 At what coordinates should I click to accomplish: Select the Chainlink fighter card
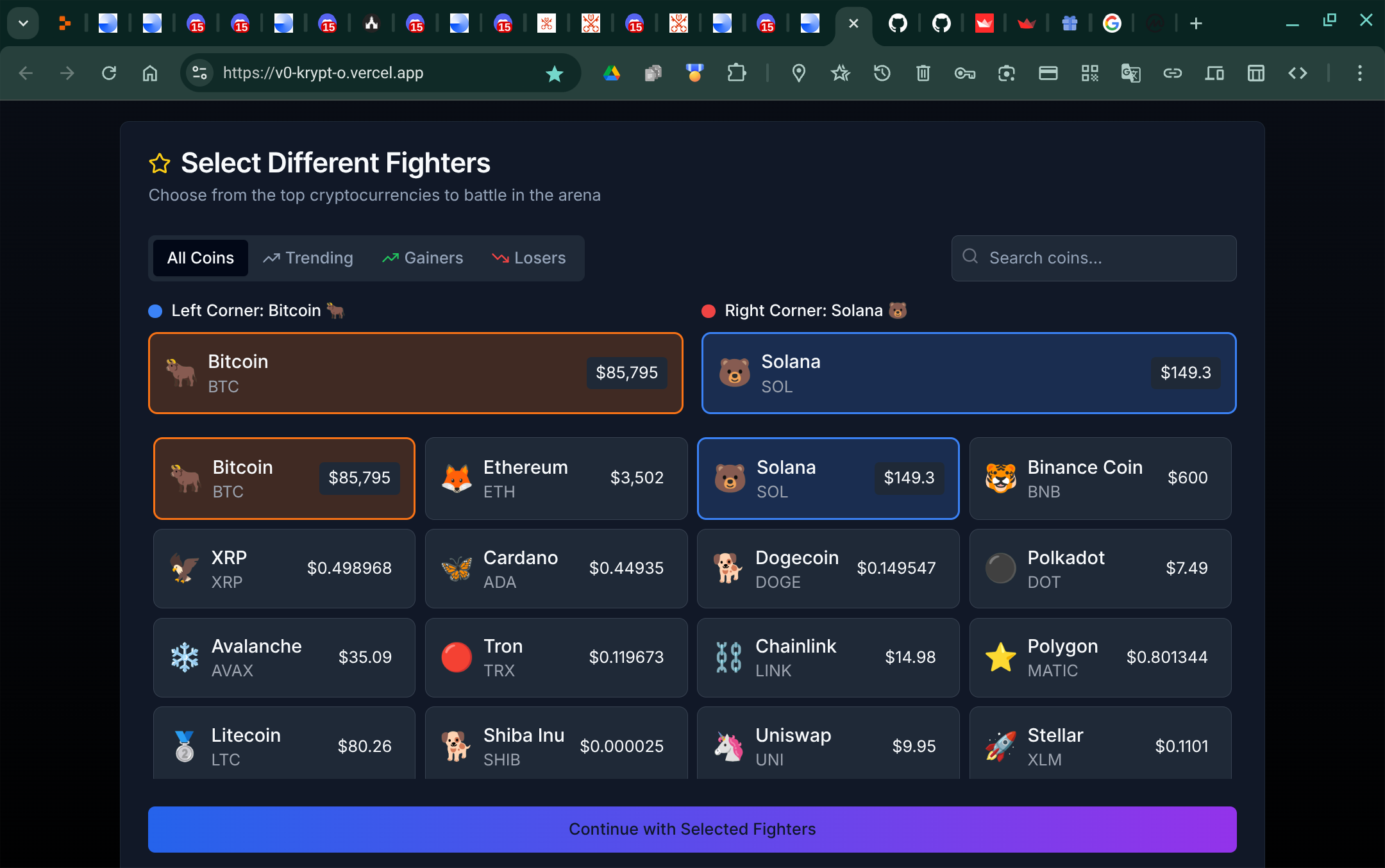tap(828, 657)
